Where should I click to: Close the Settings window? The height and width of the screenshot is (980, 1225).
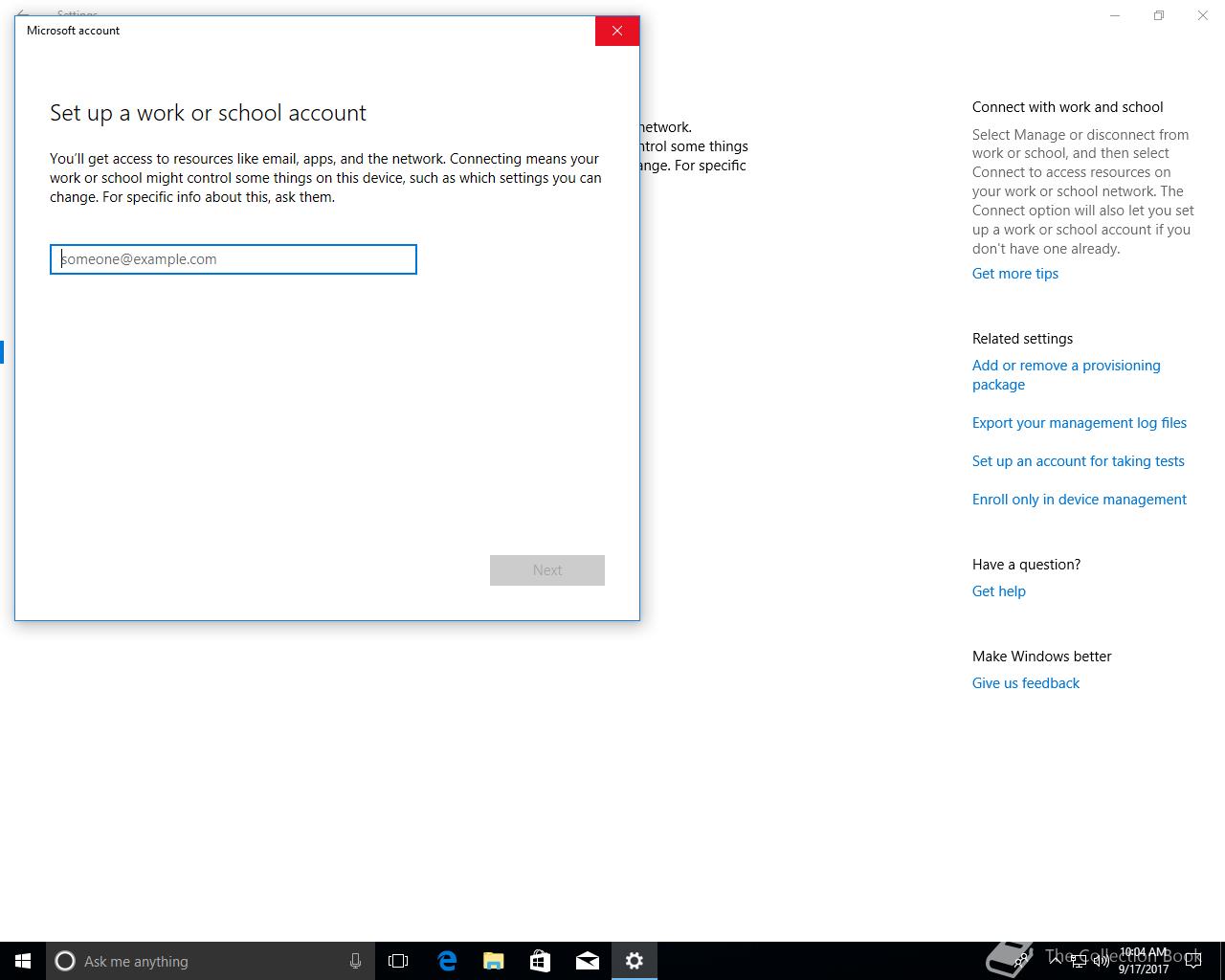point(1203,15)
